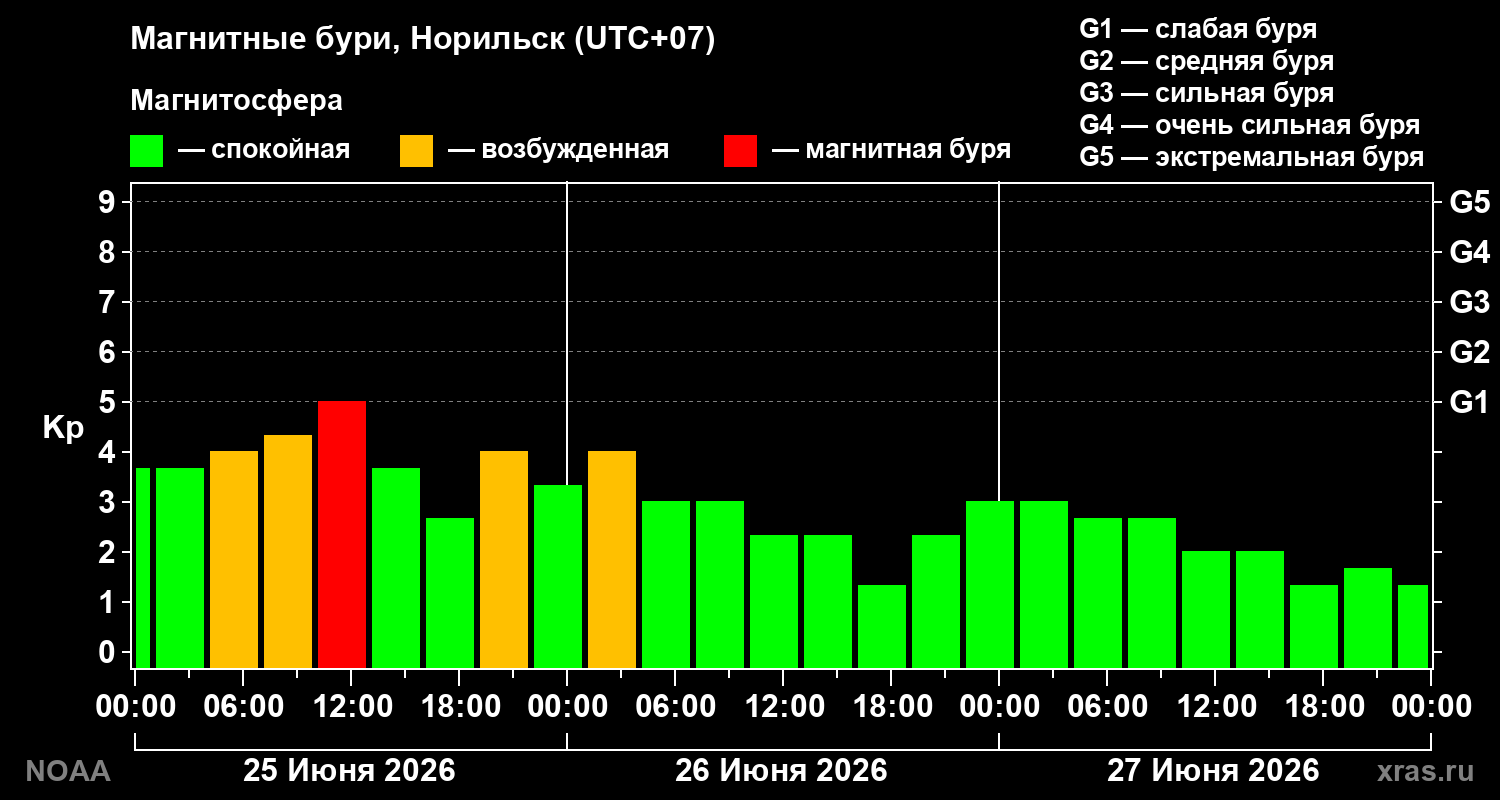Click the last green bar on June 27
Image resolution: width=1500 pixels, height=800 pixels.
tap(1413, 626)
